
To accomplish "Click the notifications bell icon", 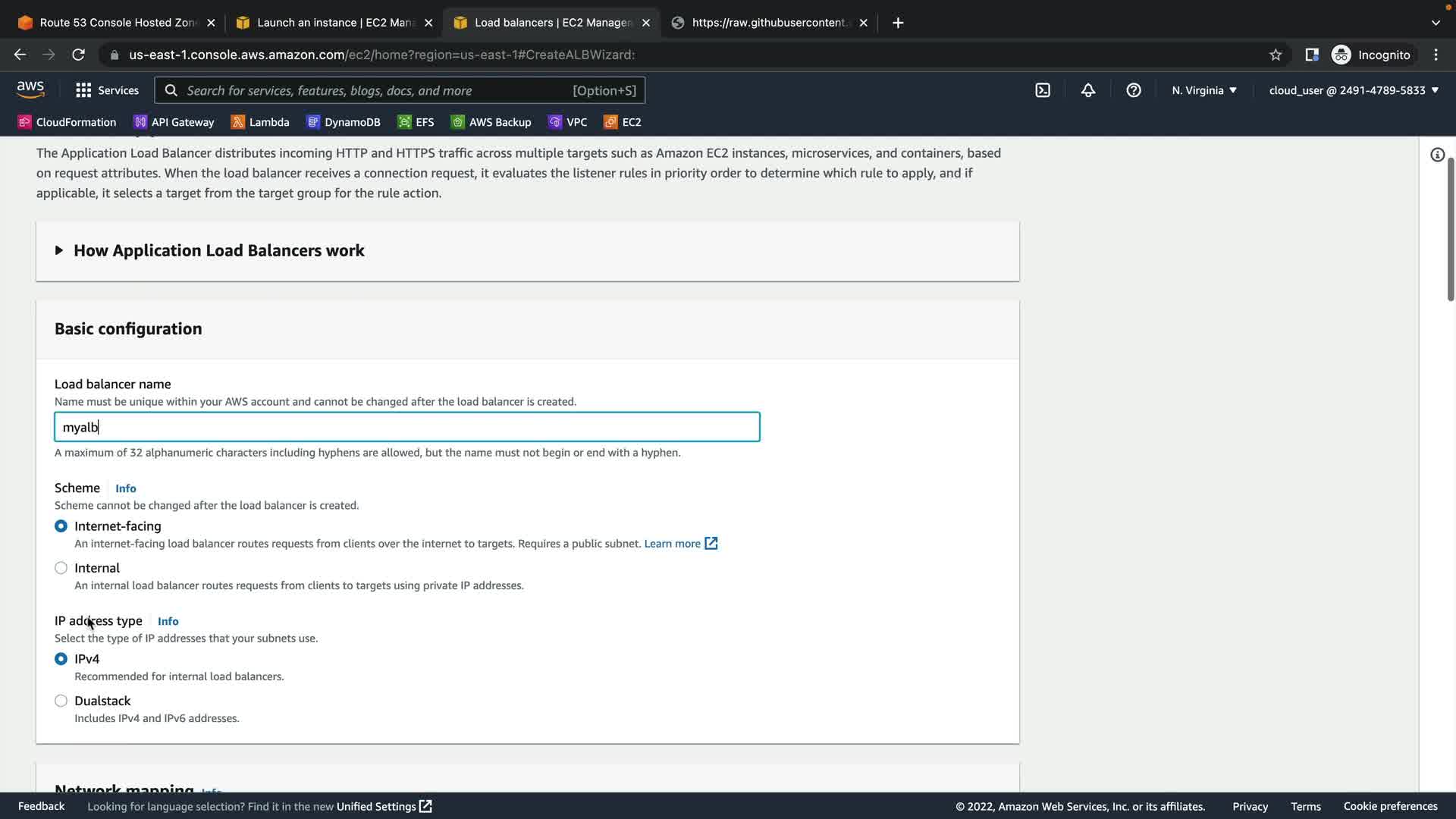I will click(1088, 90).
